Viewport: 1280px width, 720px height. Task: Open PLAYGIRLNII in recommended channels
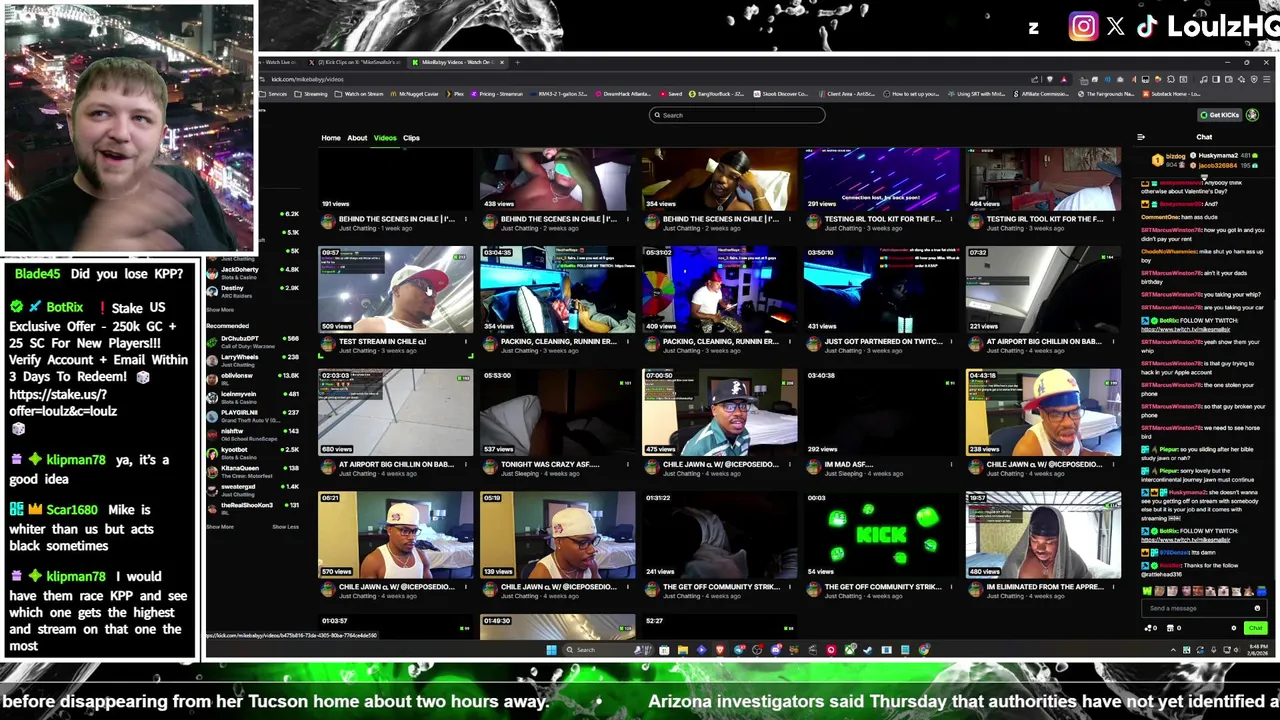tap(251, 415)
